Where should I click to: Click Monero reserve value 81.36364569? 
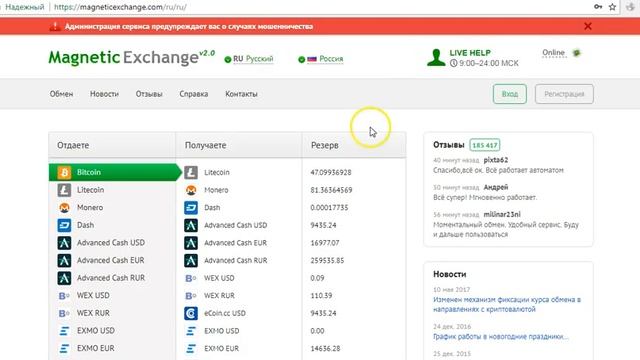click(x=331, y=190)
